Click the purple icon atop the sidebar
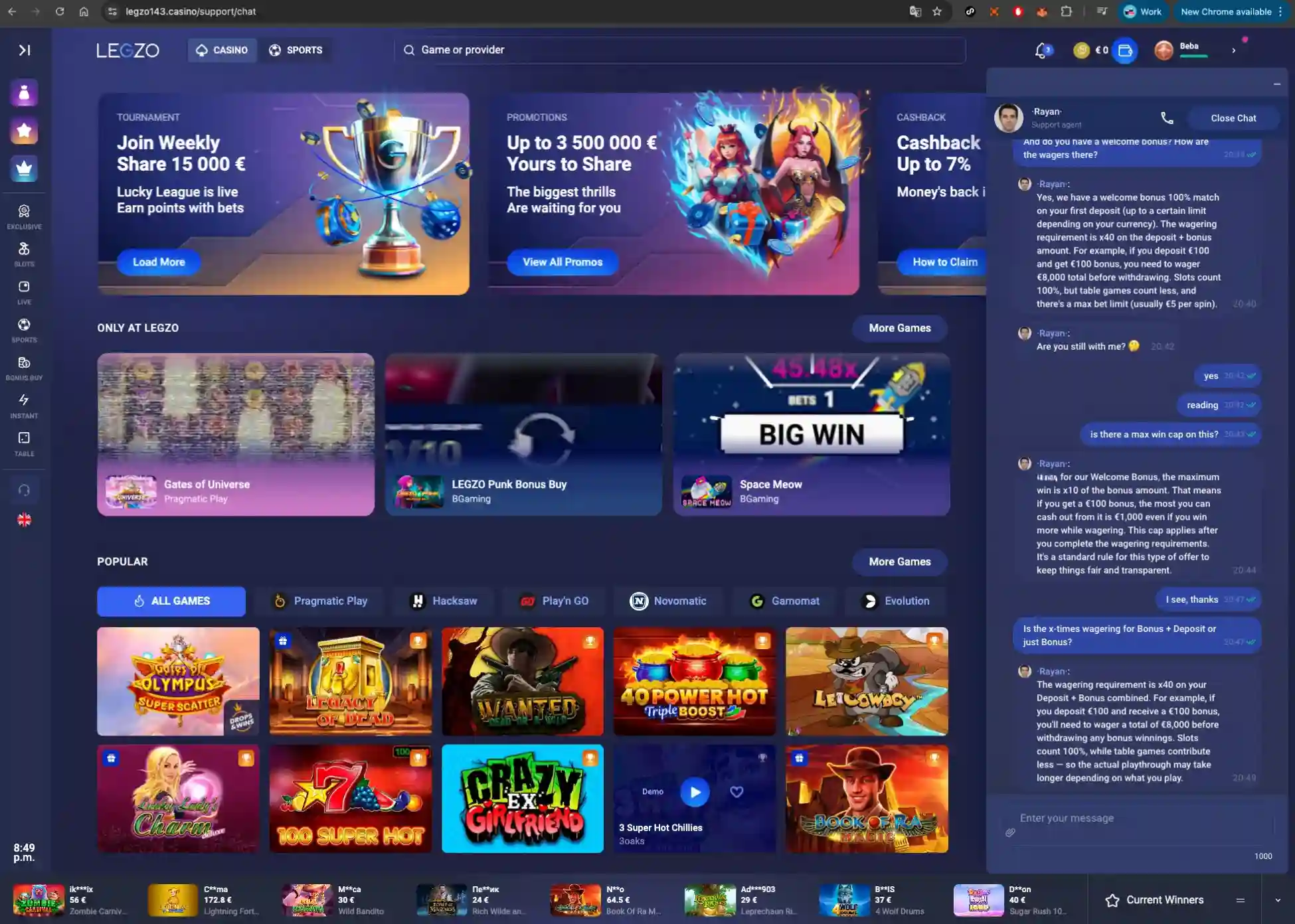Image resolution: width=1295 pixels, height=924 pixels. (24, 93)
